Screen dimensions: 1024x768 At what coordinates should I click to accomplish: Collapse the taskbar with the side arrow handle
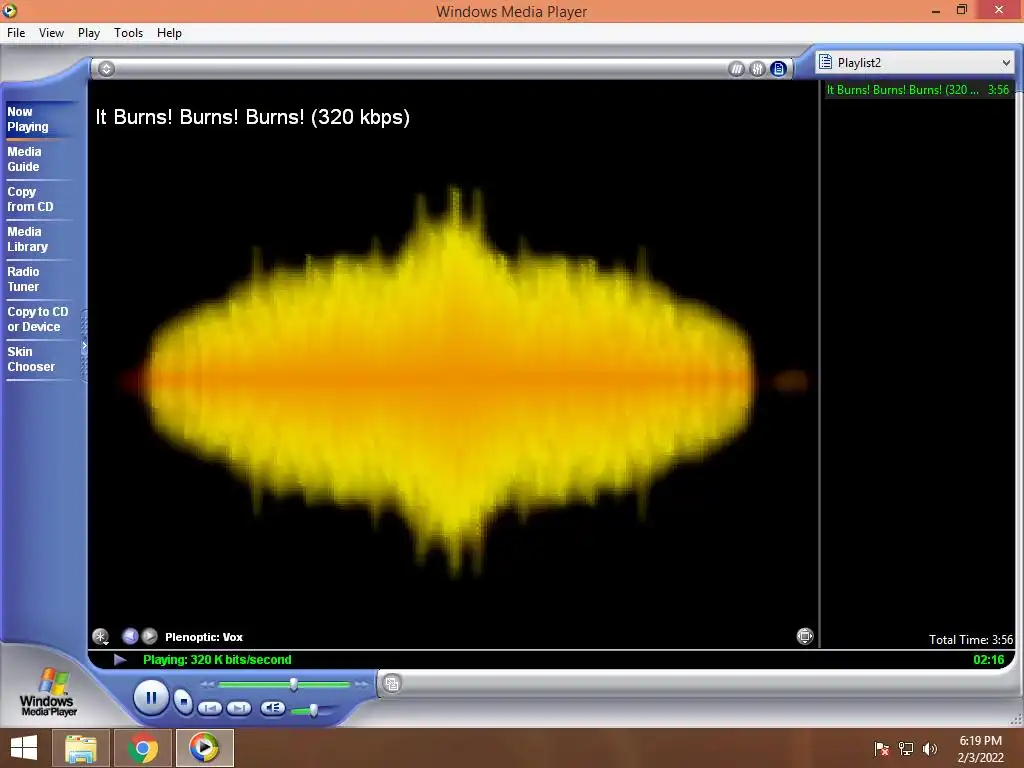coord(84,346)
